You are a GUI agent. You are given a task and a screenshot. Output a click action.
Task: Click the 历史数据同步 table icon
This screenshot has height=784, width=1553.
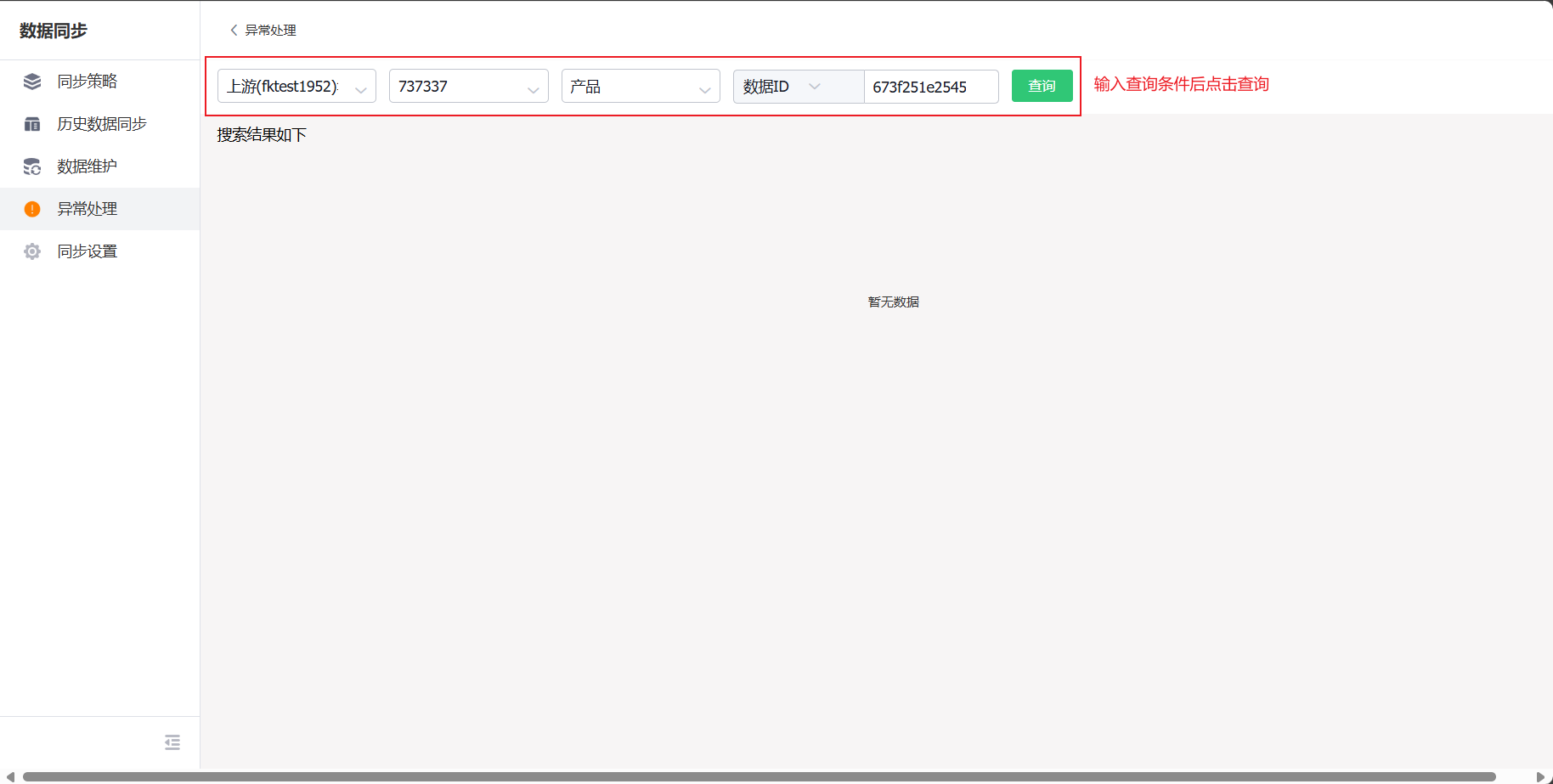tap(31, 123)
